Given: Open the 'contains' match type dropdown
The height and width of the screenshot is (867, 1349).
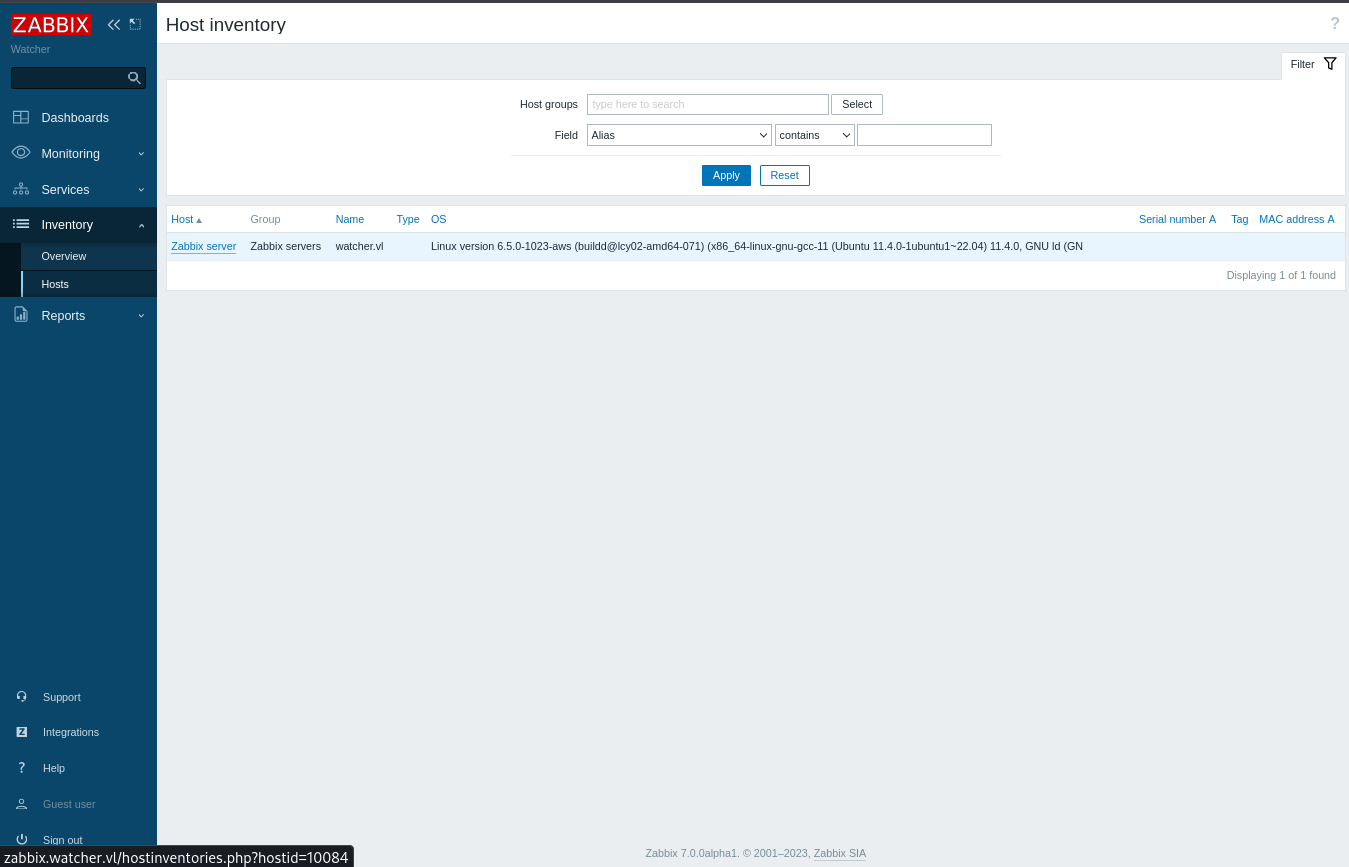Looking at the screenshot, I should tap(815, 135).
